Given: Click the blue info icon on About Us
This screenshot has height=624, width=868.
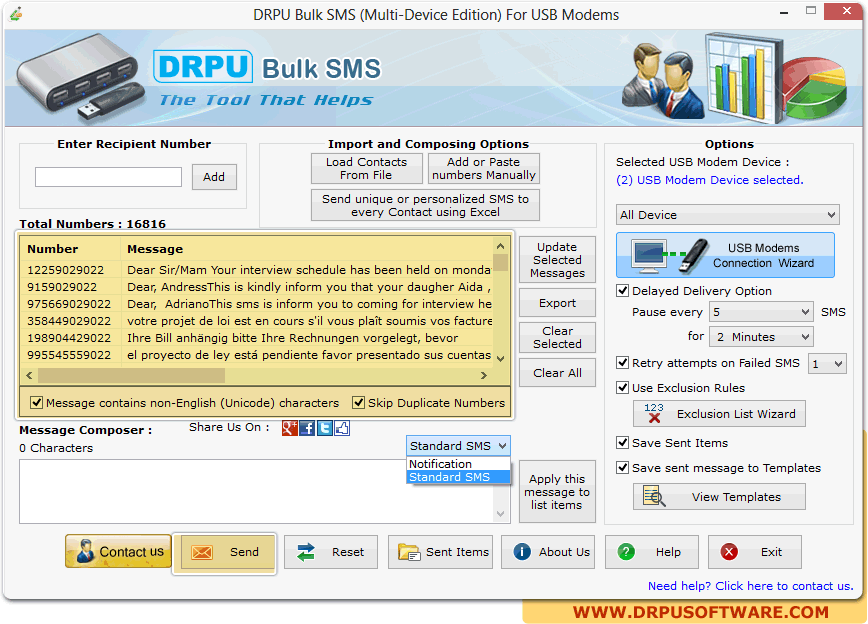Looking at the screenshot, I should (521, 551).
